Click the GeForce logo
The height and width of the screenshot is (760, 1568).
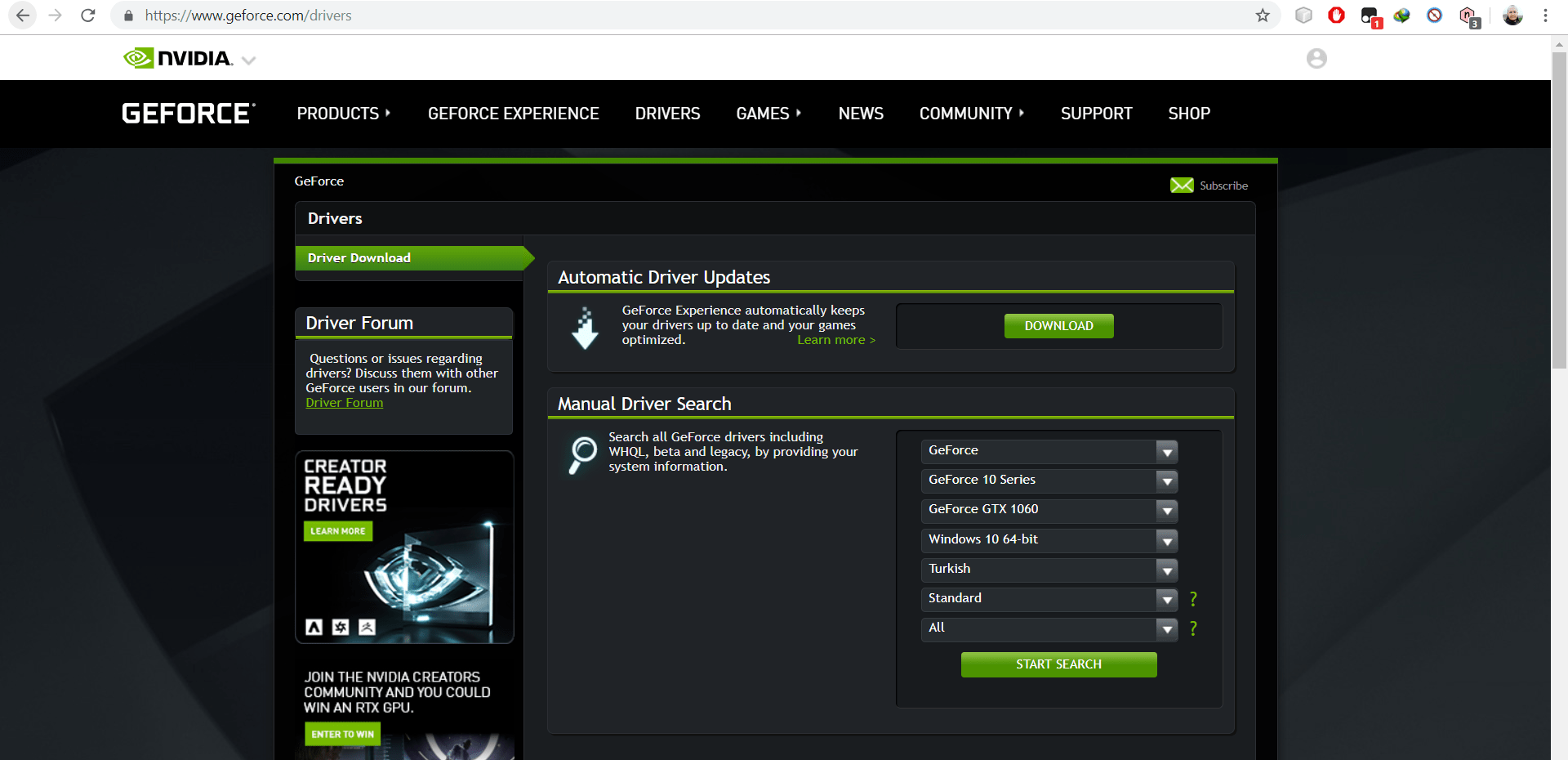point(189,114)
